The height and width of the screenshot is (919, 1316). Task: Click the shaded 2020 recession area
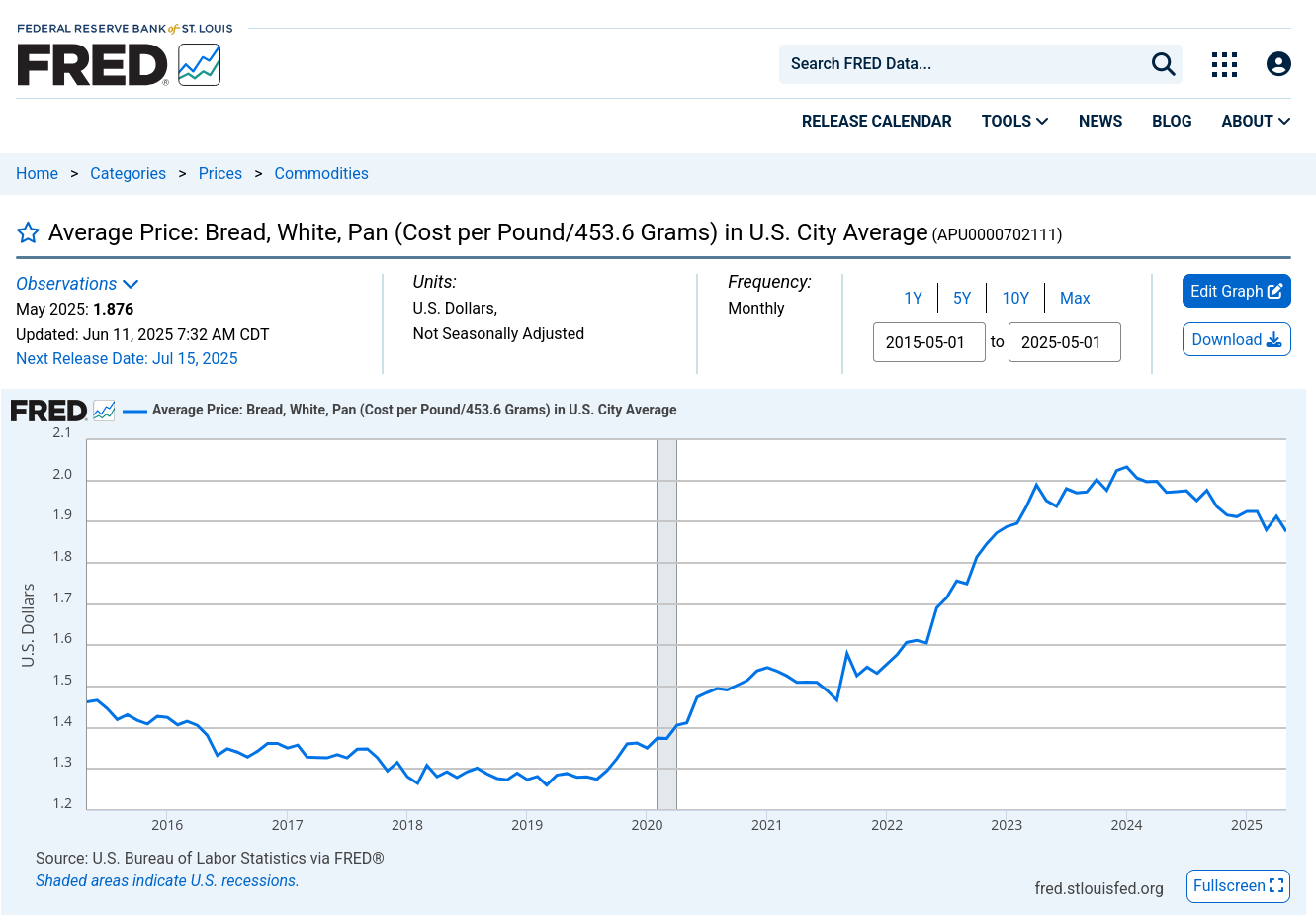pos(666,624)
